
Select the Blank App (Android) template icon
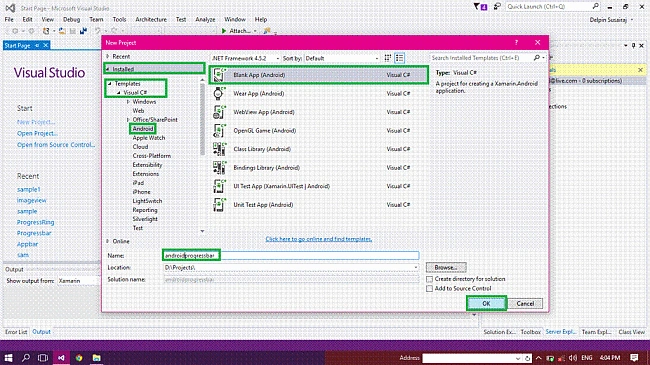219,75
